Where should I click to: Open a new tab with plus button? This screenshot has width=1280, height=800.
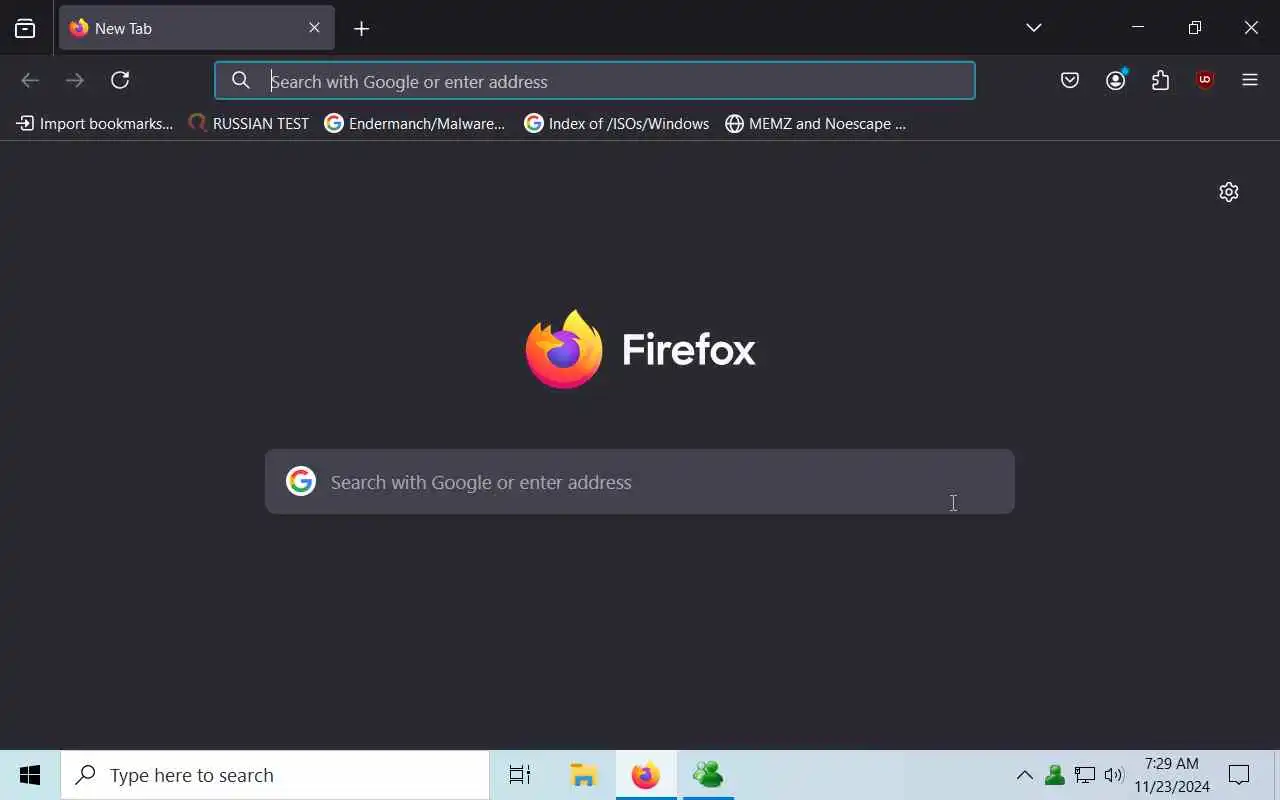[362, 29]
